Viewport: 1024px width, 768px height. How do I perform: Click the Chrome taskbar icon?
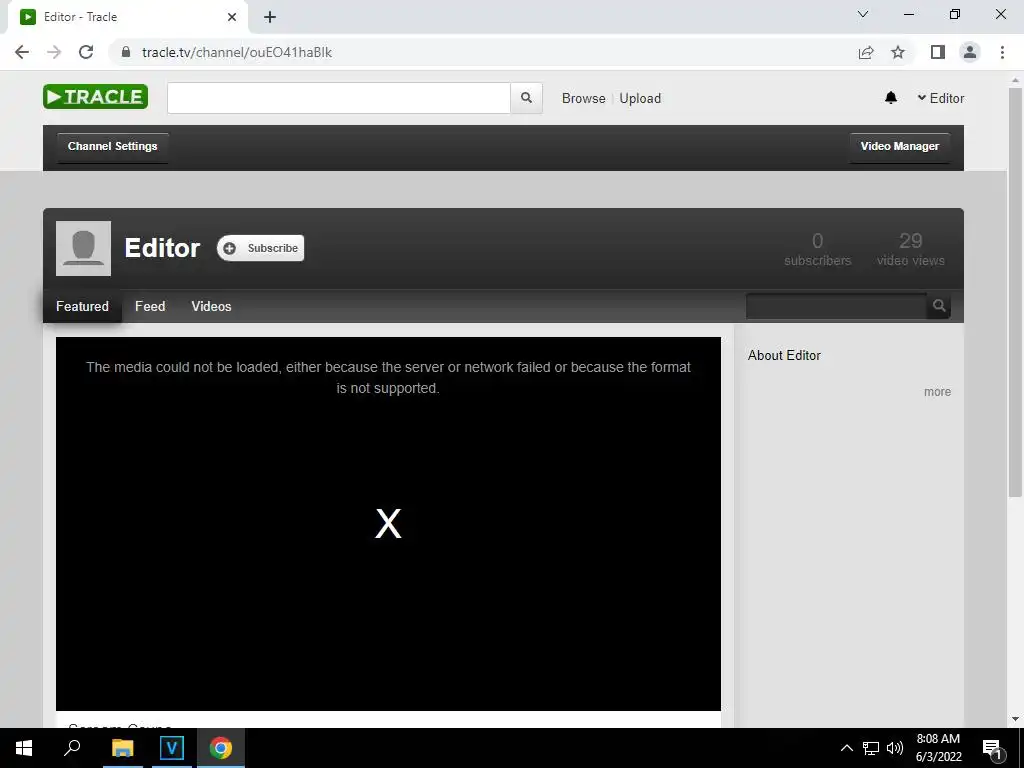click(221, 748)
